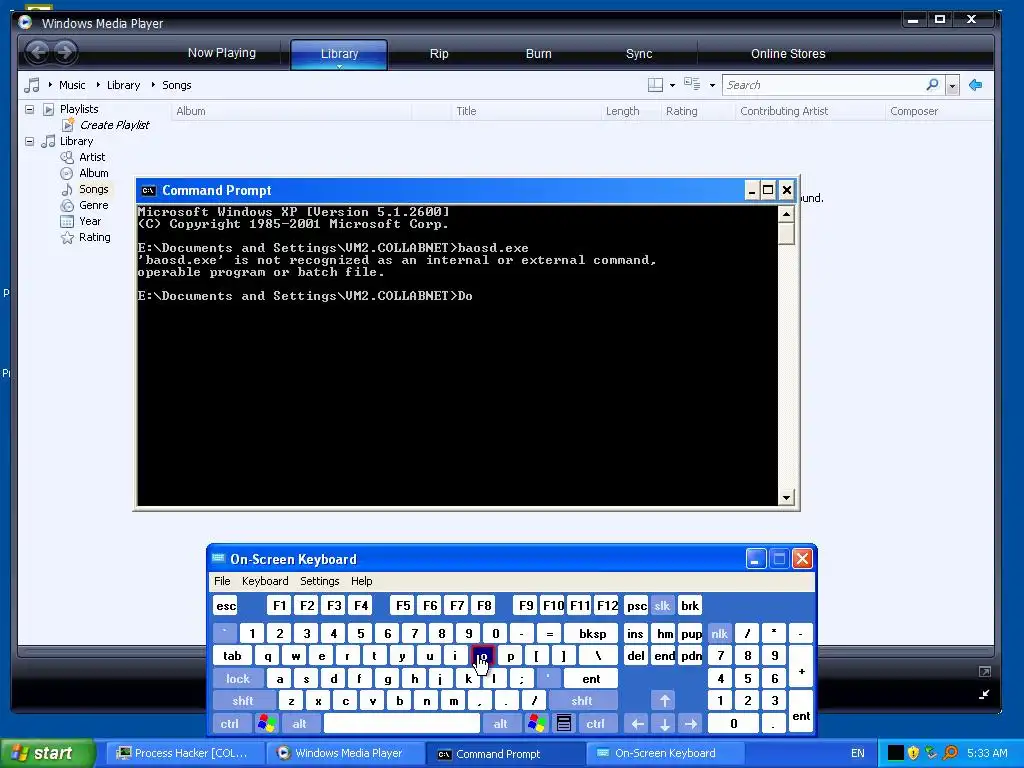Click the Forward arrow in Windows Media Player
The height and width of the screenshot is (768, 1024).
click(x=65, y=52)
